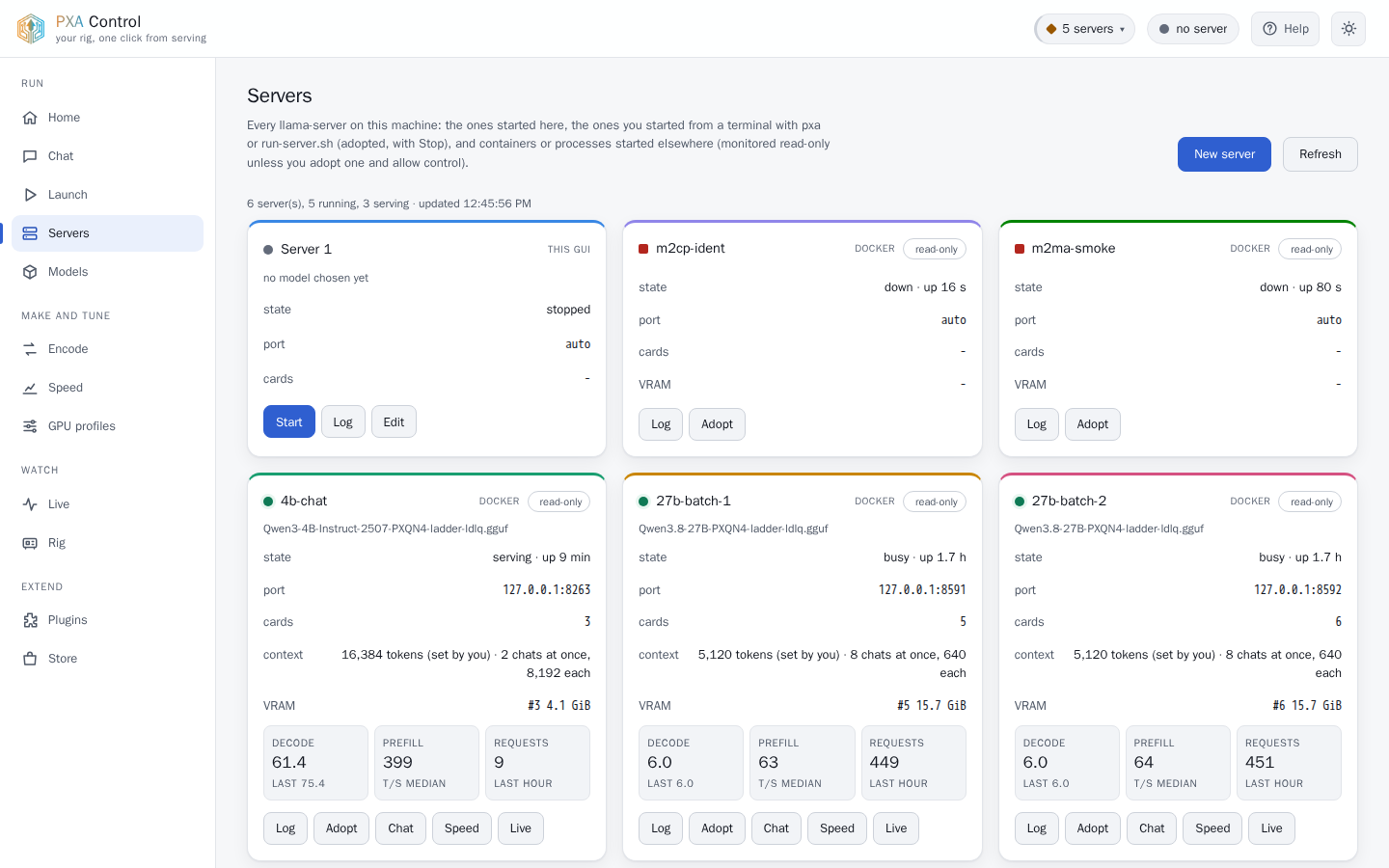Click m2cp-ident red status square
Image resolution: width=1389 pixels, height=868 pixels.
click(x=643, y=249)
